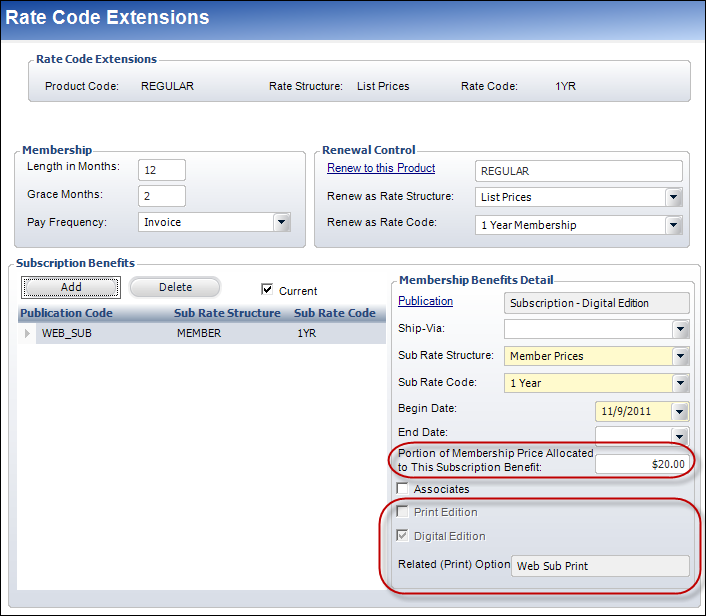706x616 pixels.
Task: Open the Sub Rate Code dropdown
Action: (x=681, y=383)
